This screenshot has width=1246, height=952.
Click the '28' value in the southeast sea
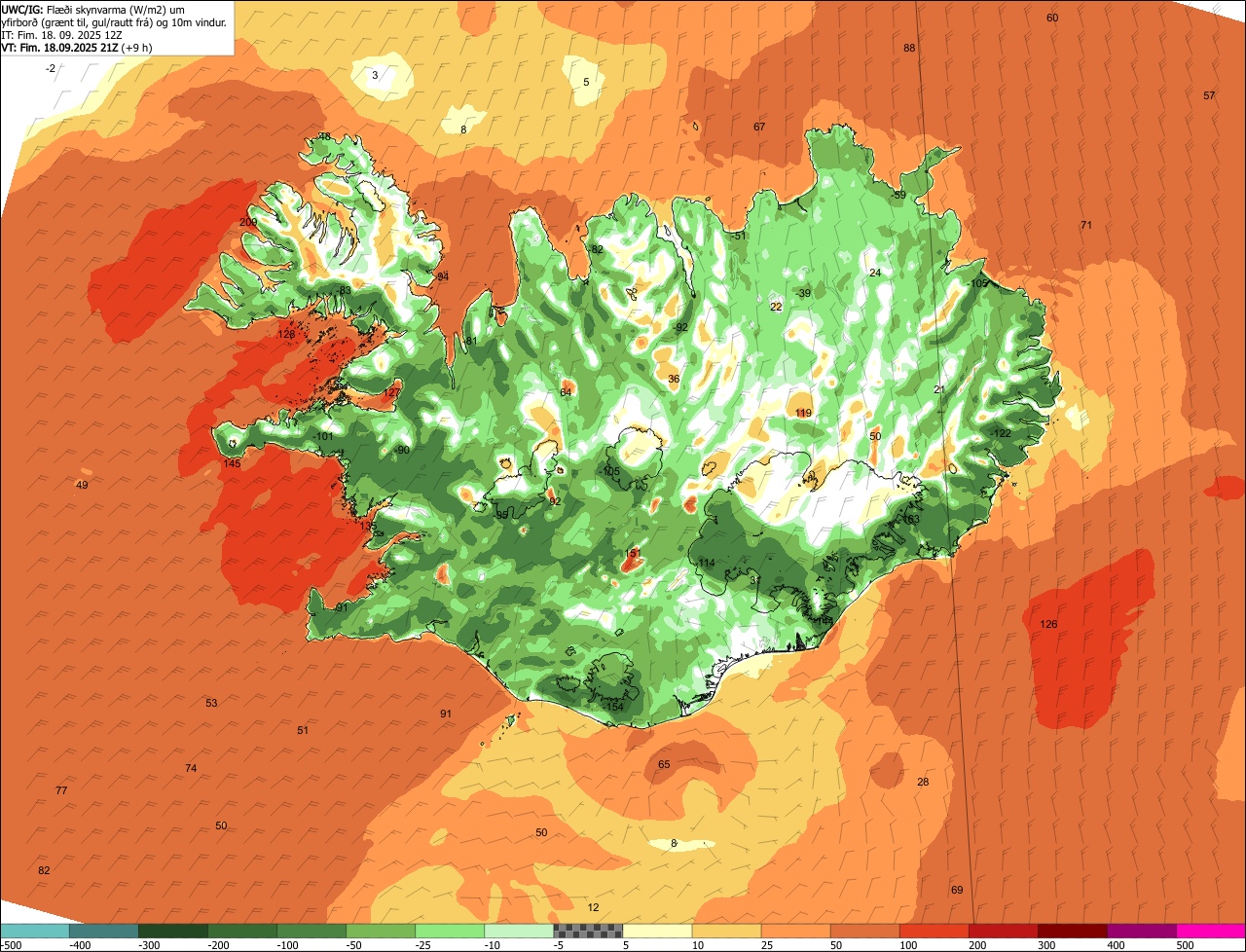(923, 783)
